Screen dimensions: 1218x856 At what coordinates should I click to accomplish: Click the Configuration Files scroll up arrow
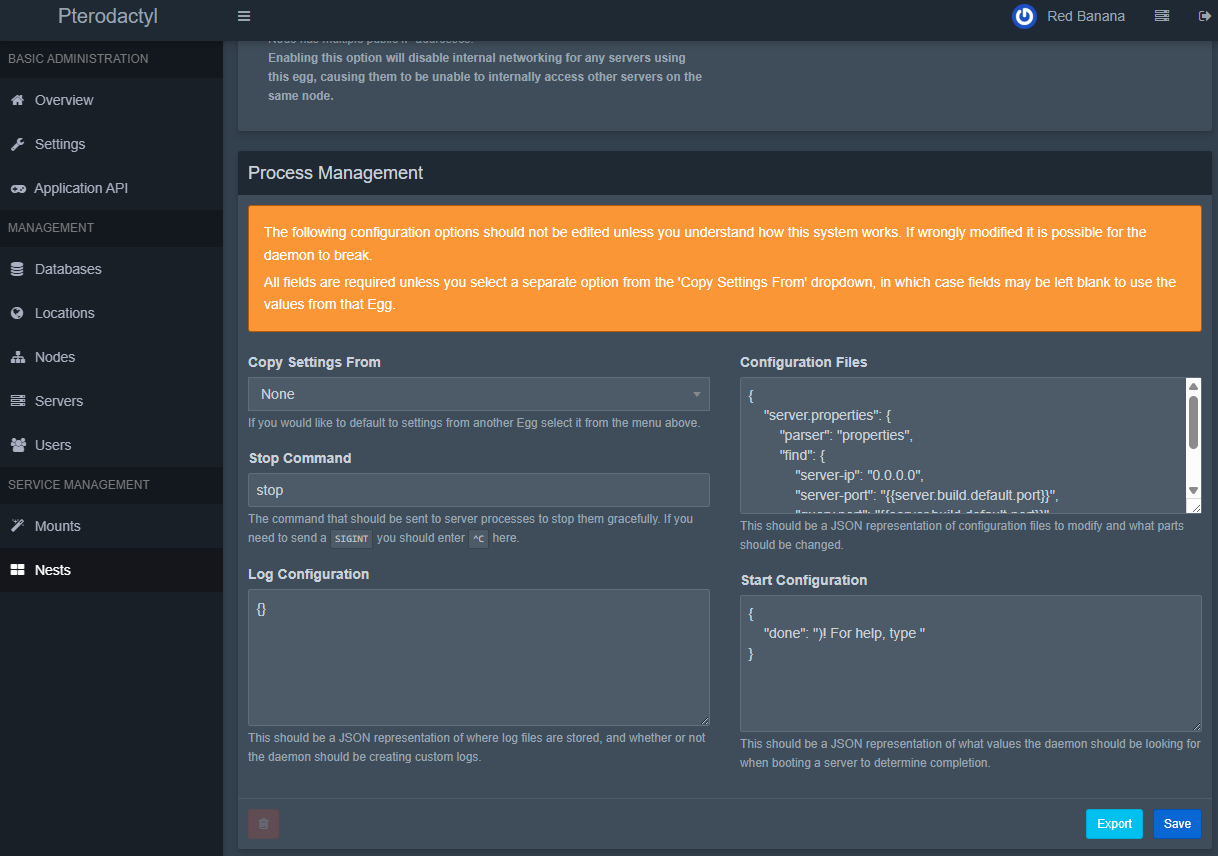[x=1193, y=386]
